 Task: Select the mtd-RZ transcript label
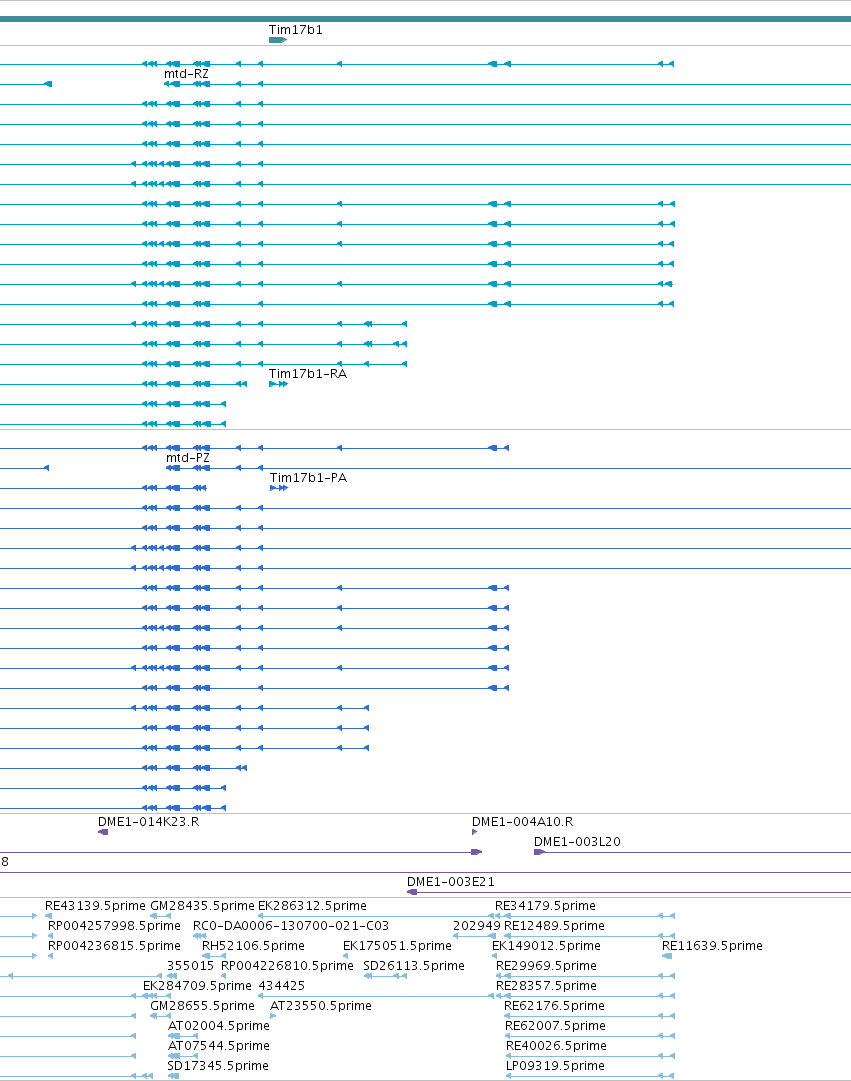186,74
